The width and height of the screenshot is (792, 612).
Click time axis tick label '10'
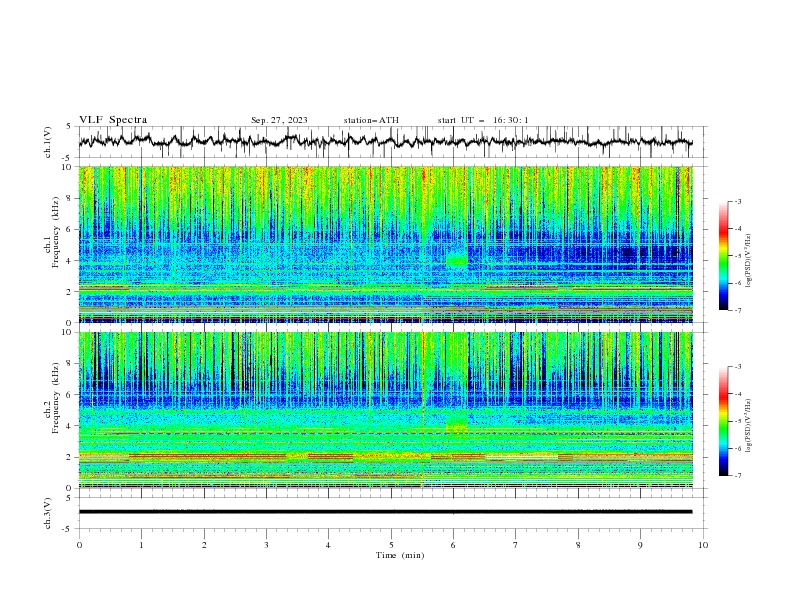point(703,545)
